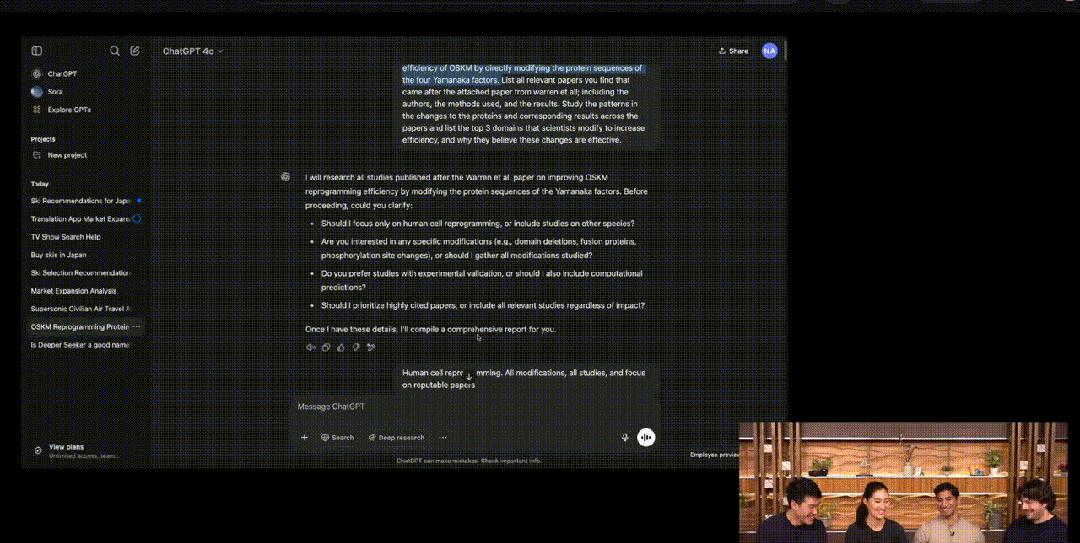Screen dimensions: 1080x543
Task: Give the response a thumbs down
Action: [x=356, y=347]
